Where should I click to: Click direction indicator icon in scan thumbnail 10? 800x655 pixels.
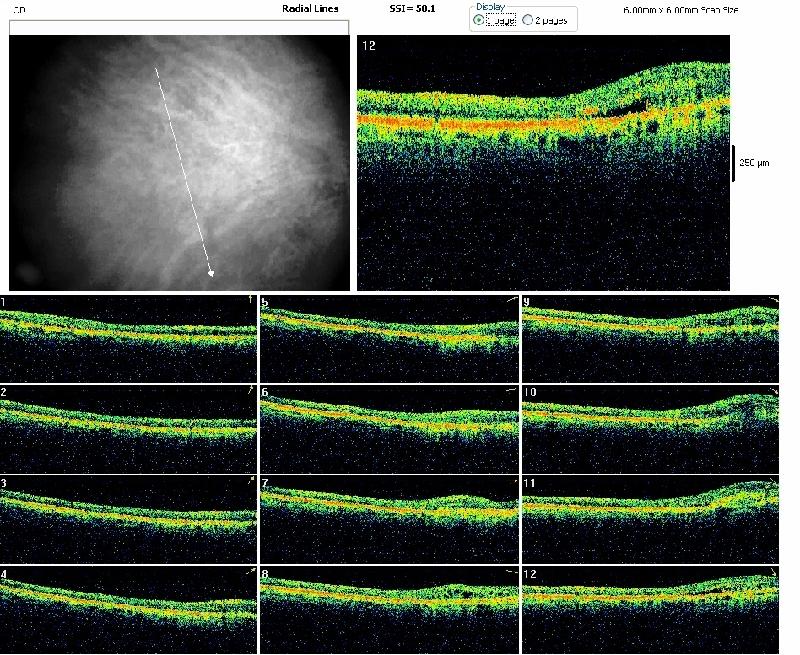point(771,389)
